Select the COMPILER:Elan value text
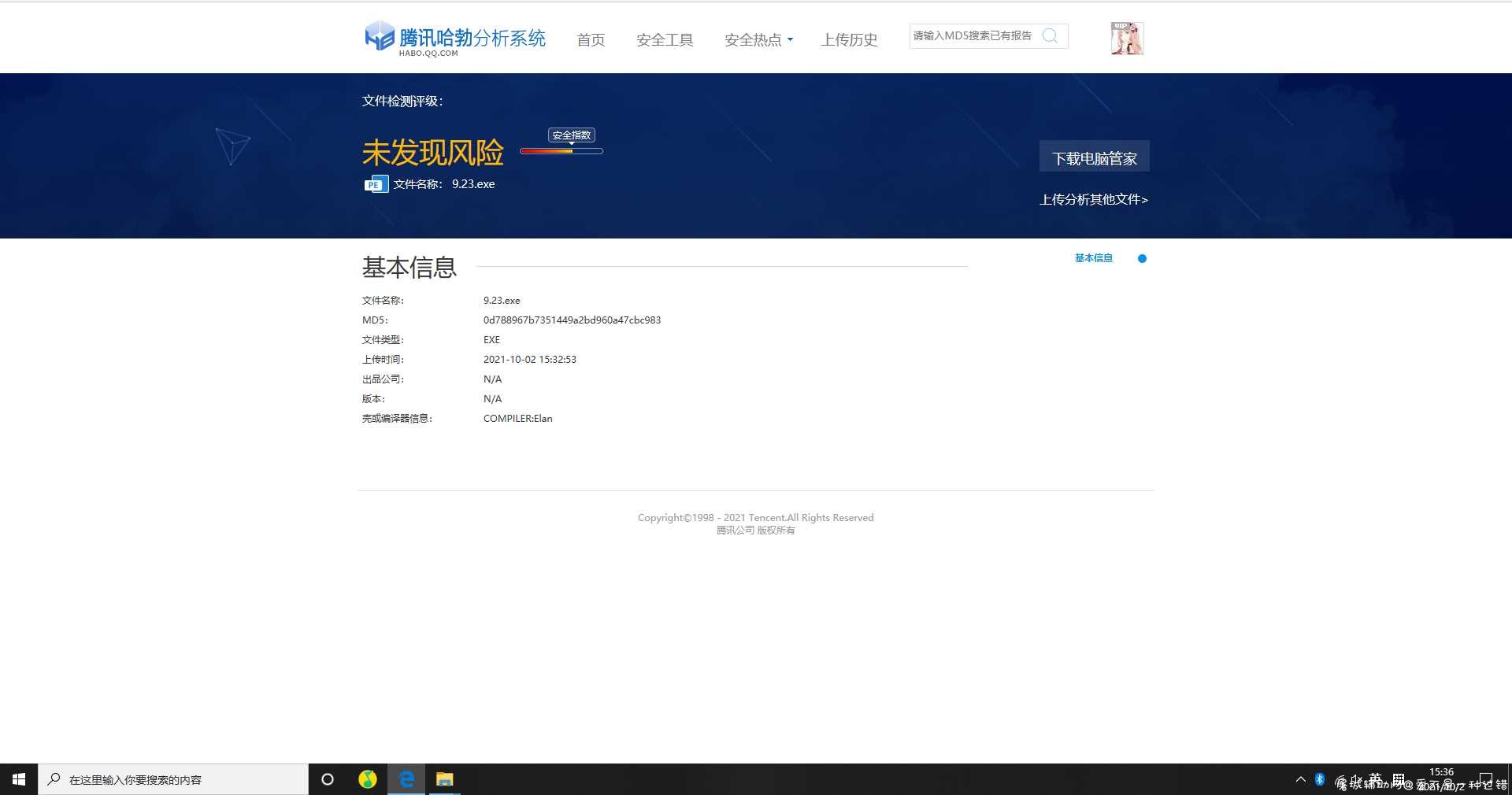The width and height of the screenshot is (1512, 795). [x=518, y=419]
